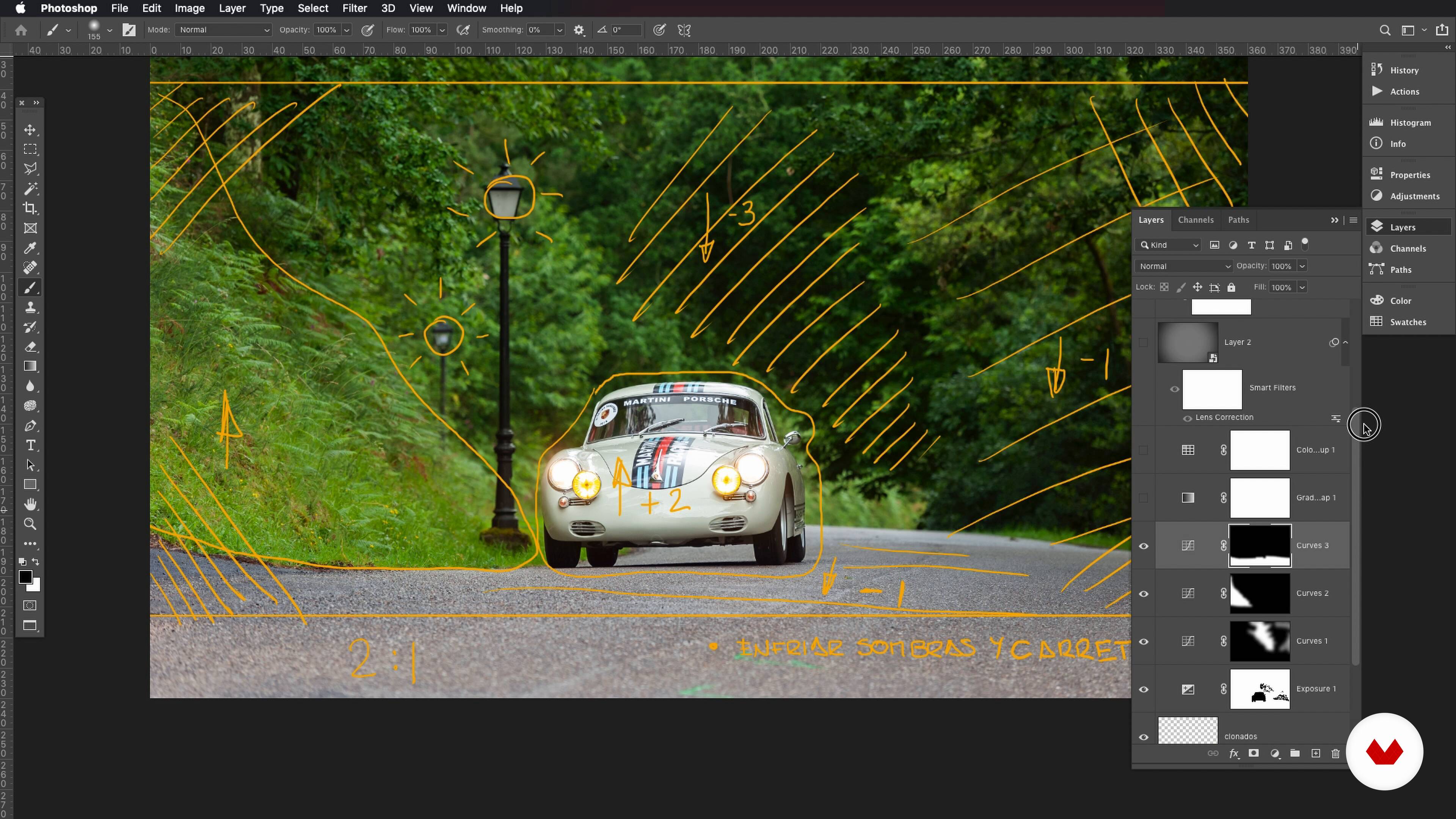Select the History Brush tool
Image resolution: width=1456 pixels, height=819 pixels.
[x=30, y=327]
